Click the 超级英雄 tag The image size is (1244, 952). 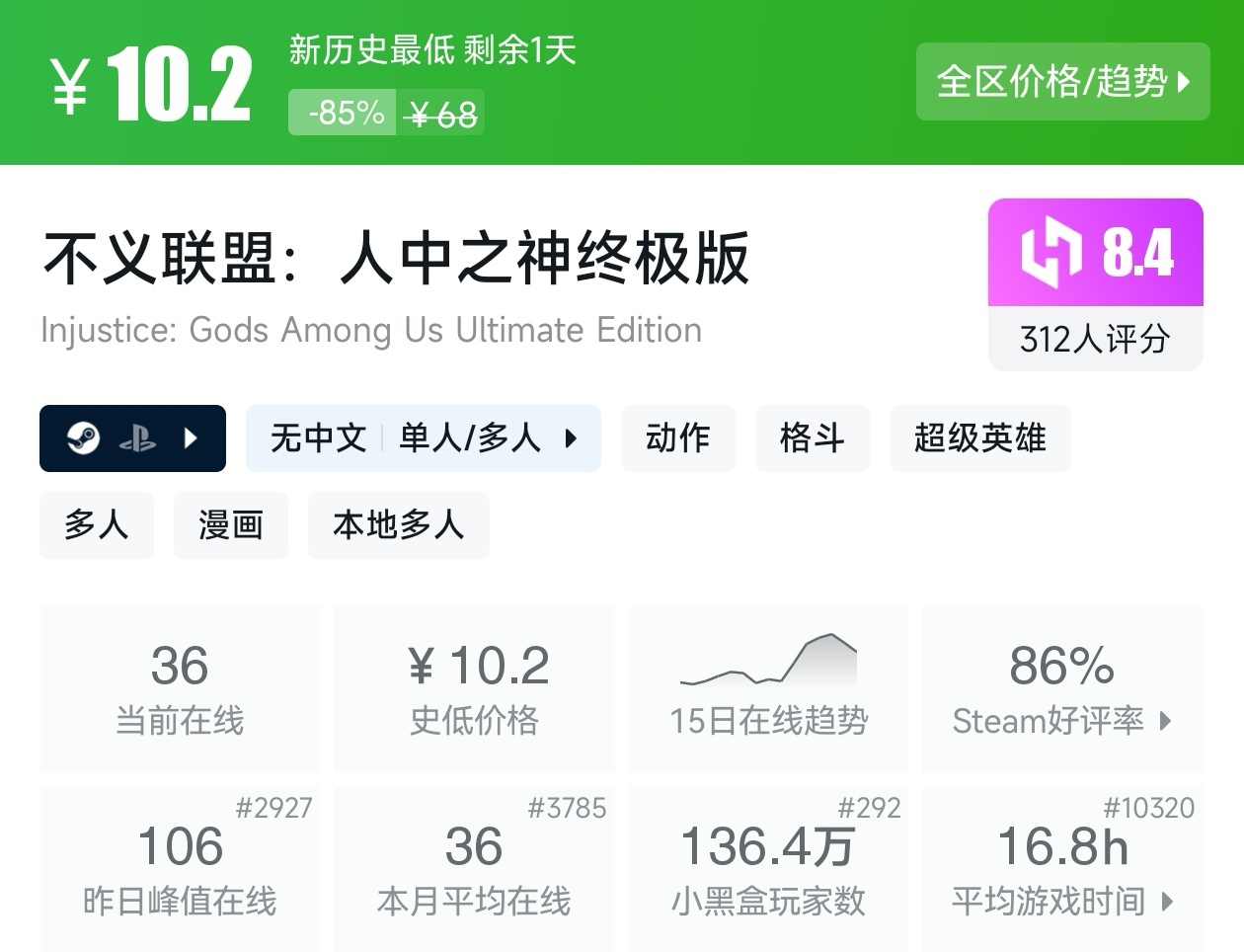pos(979,437)
